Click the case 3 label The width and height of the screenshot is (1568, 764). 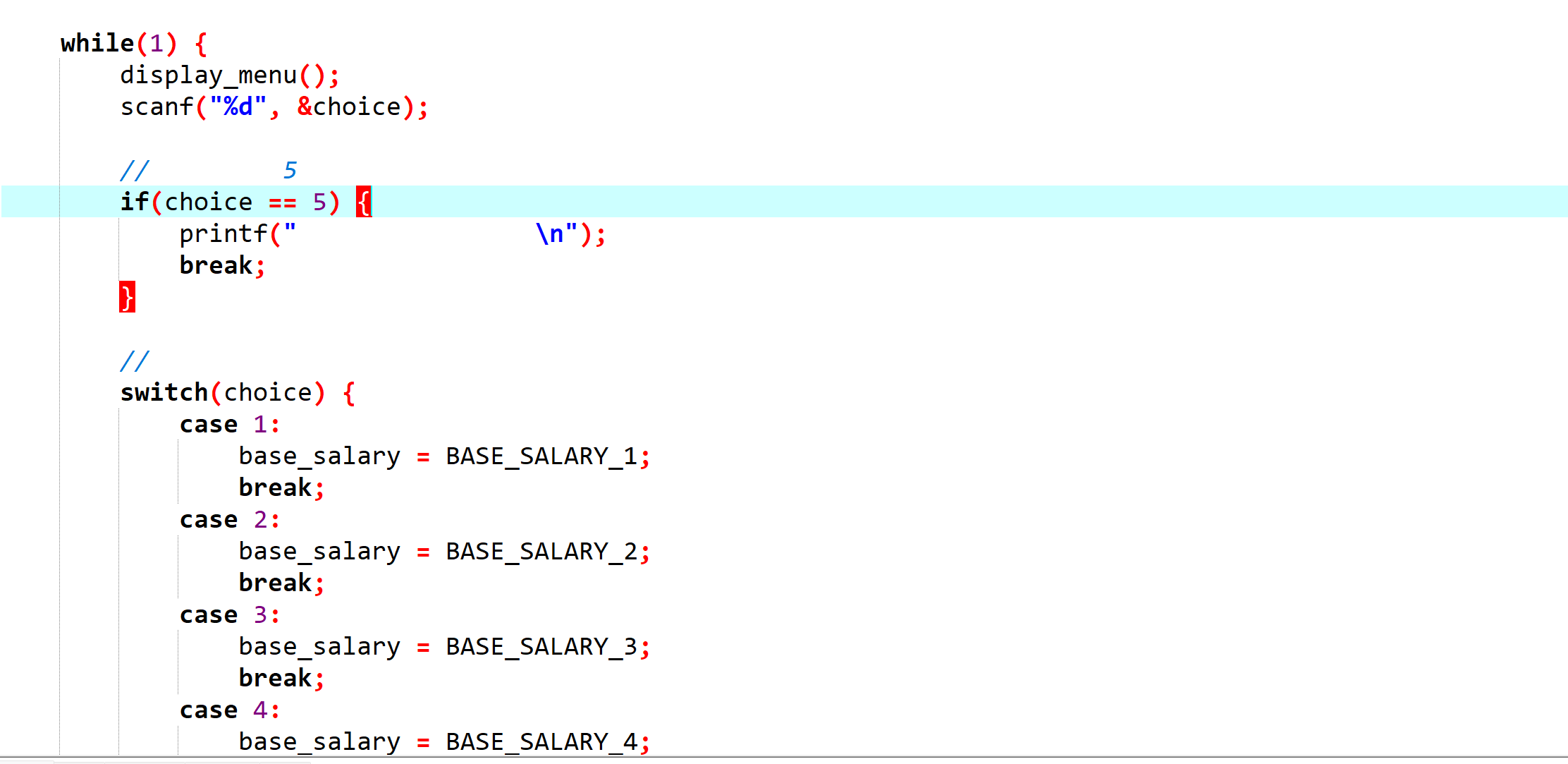[228, 615]
